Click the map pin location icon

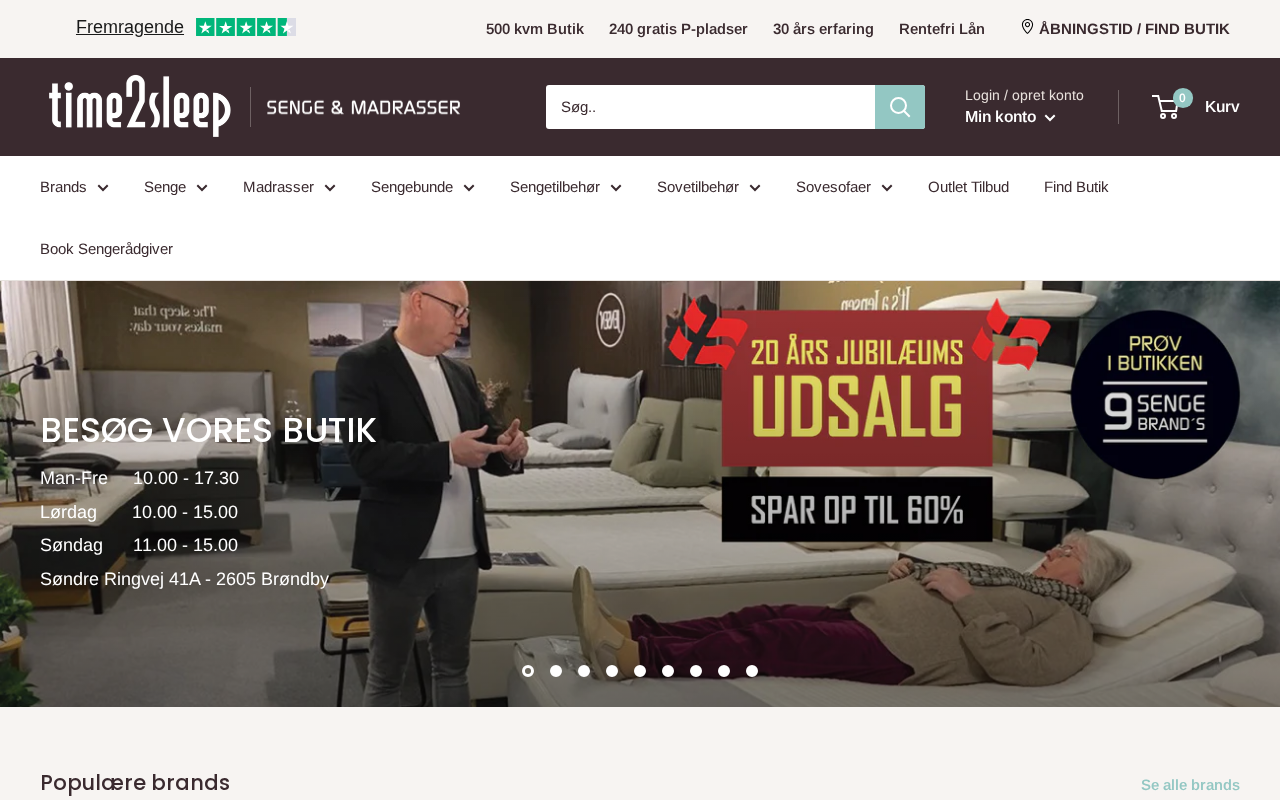pos(1027,27)
